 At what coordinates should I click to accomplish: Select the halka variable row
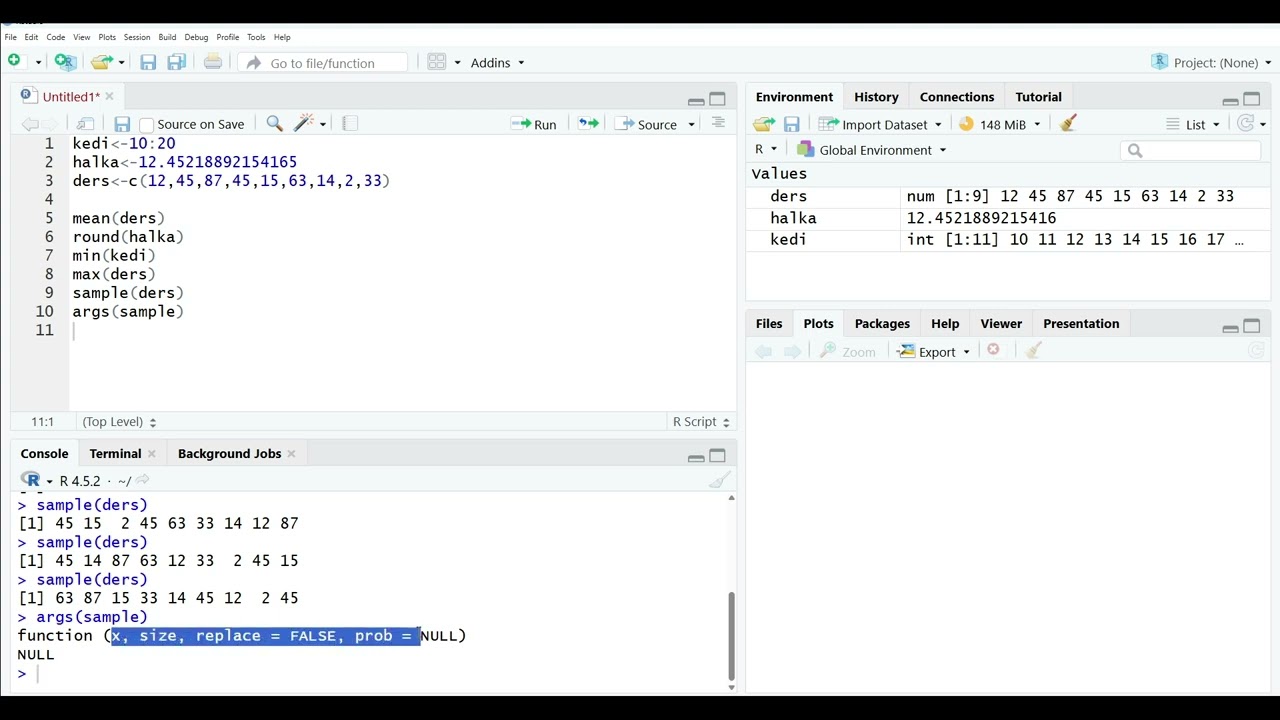point(1008,218)
